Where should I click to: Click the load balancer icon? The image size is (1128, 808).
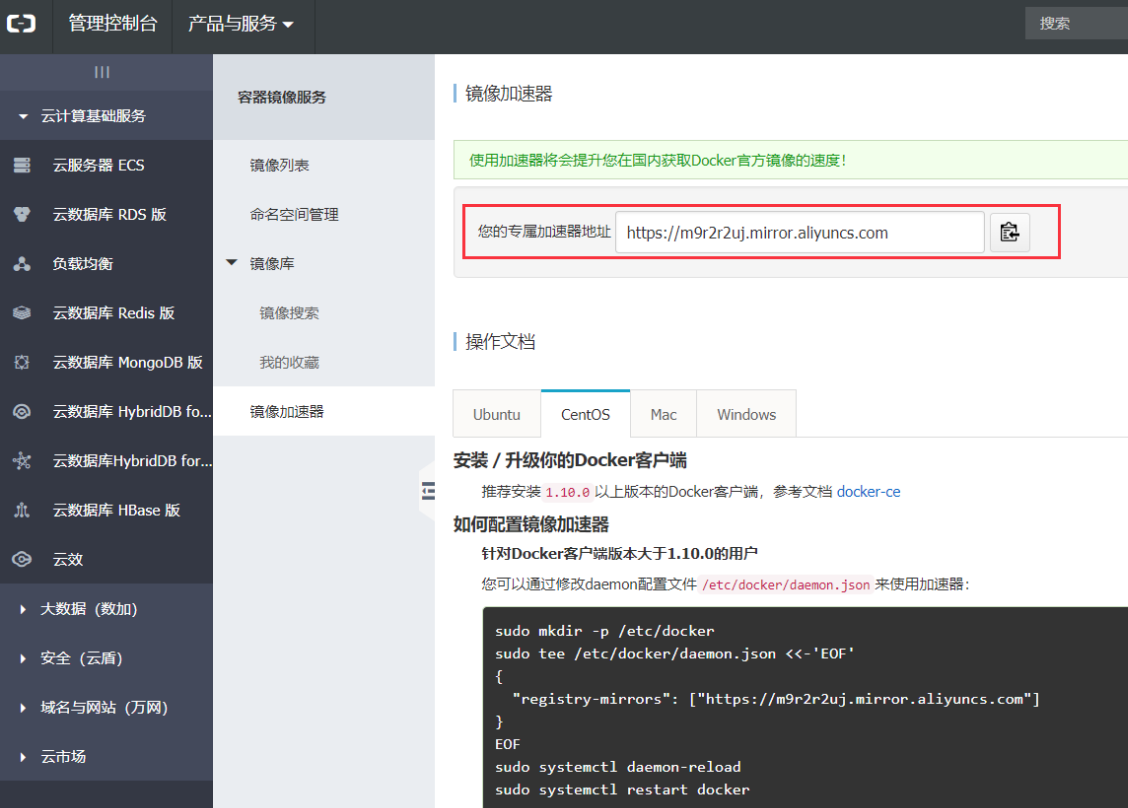coord(22,263)
